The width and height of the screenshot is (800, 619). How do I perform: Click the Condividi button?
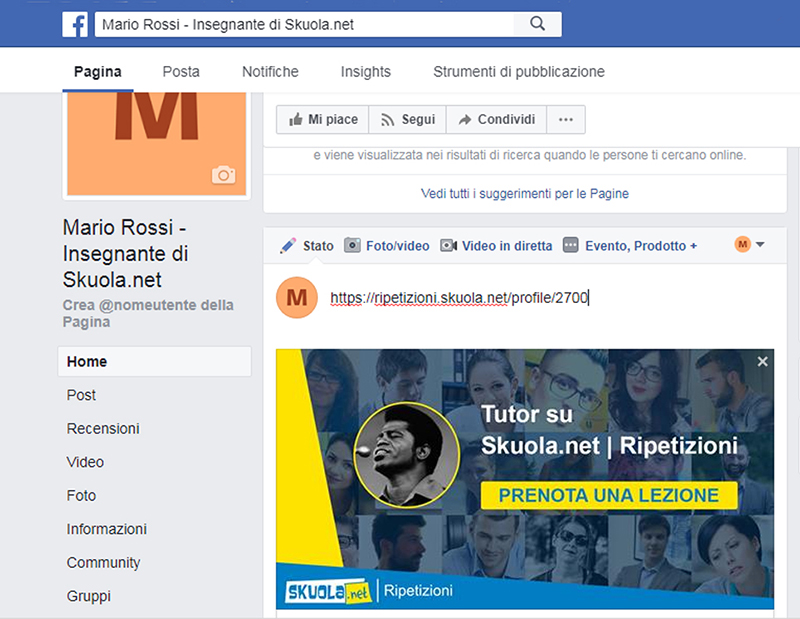click(496, 120)
